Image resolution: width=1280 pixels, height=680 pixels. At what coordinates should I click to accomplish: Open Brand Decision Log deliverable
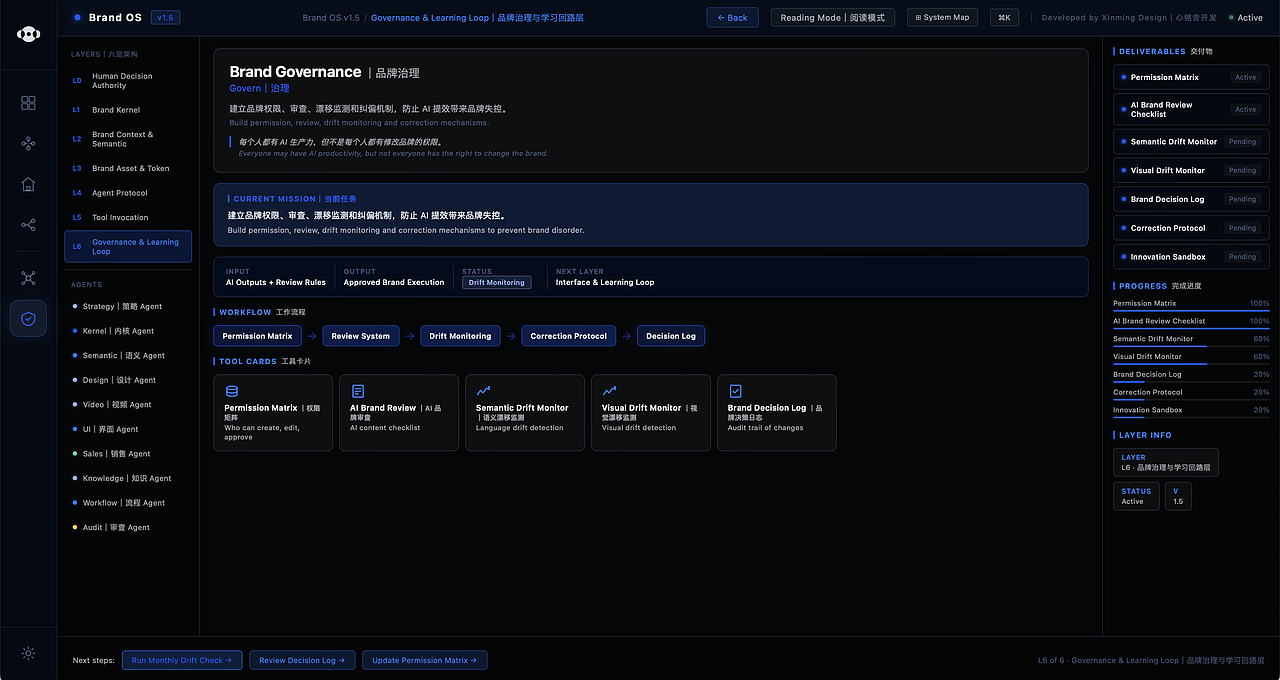(x=1191, y=199)
